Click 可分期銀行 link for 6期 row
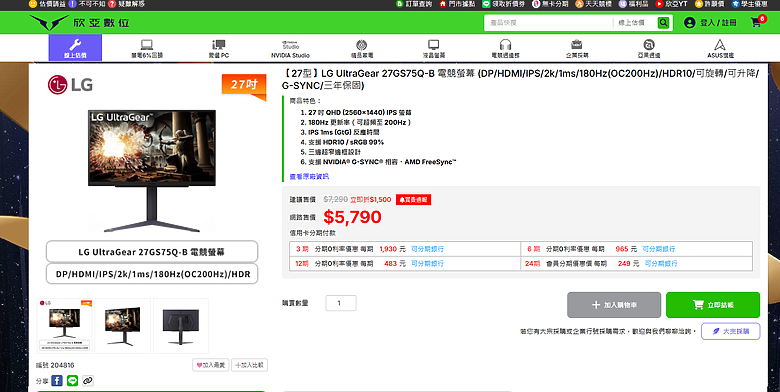 point(659,249)
